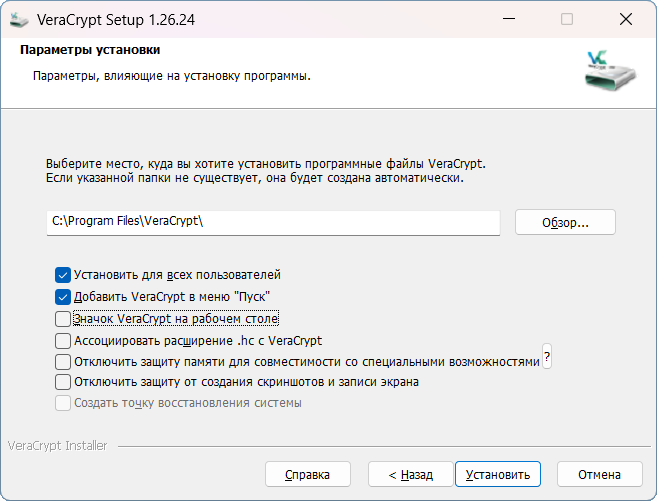The height and width of the screenshot is (501, 657).
Task: Cancel setup with 'Отмена' button
Action: 600,474
